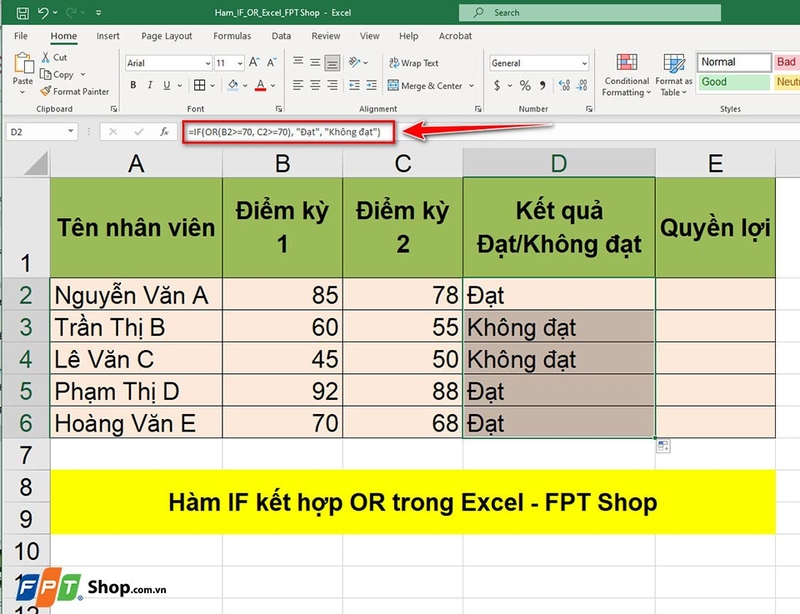Click the formula bar text
The height and width of the screenshot is (614, 800).
pyautogui.click(x=285, y=132)
